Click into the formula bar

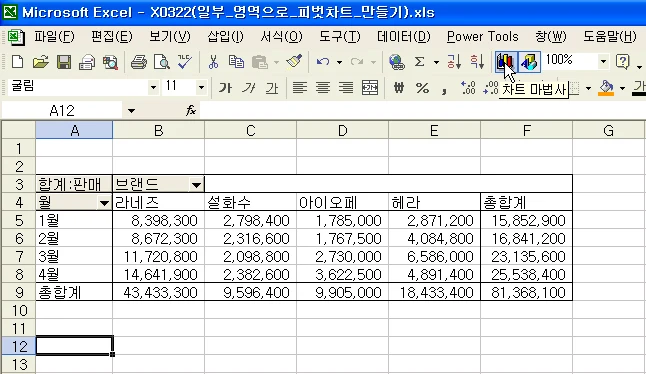pos(422,110)
